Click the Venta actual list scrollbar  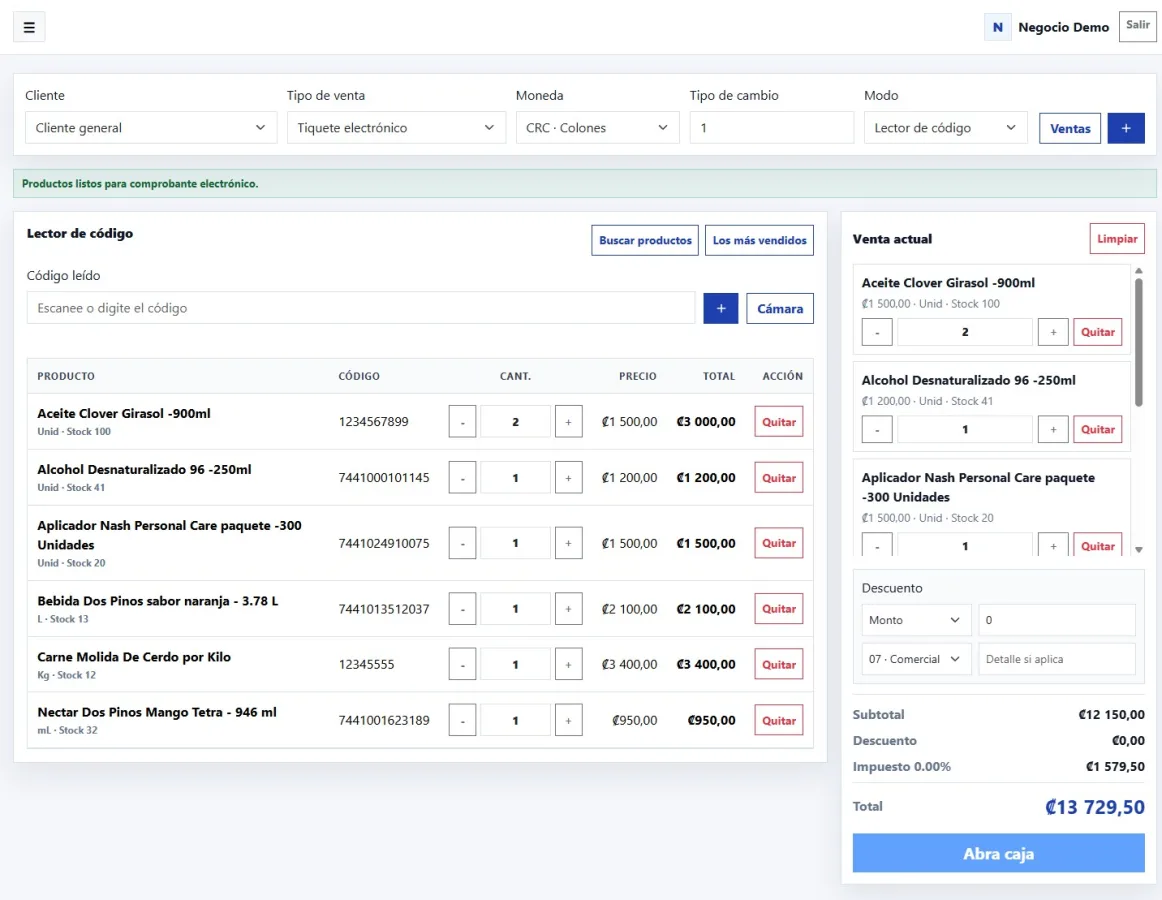[x=1139, y=341]
